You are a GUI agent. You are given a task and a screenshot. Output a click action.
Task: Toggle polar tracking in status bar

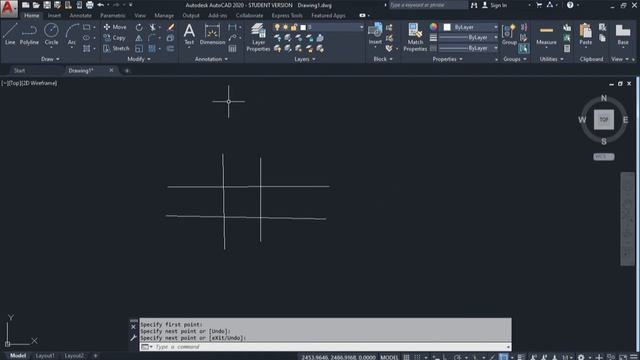click(x=458, y=357)
